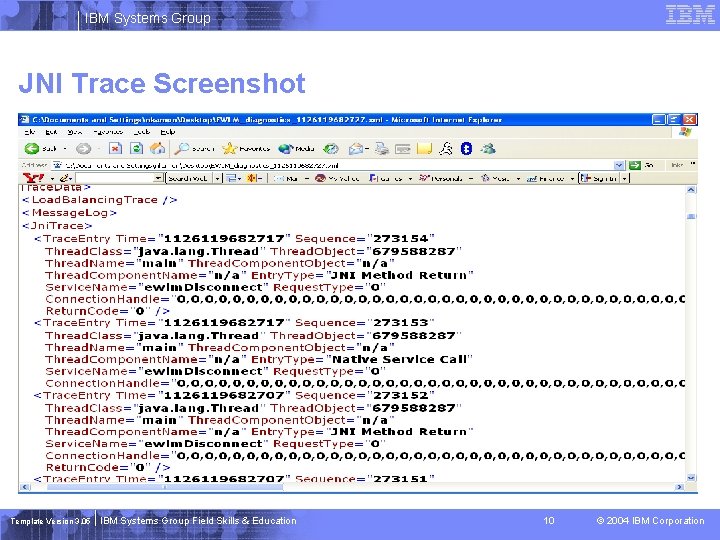Open the Yahoo Movies dropdown arrow
Screen dimensions: 720x540
click(518, 178)
